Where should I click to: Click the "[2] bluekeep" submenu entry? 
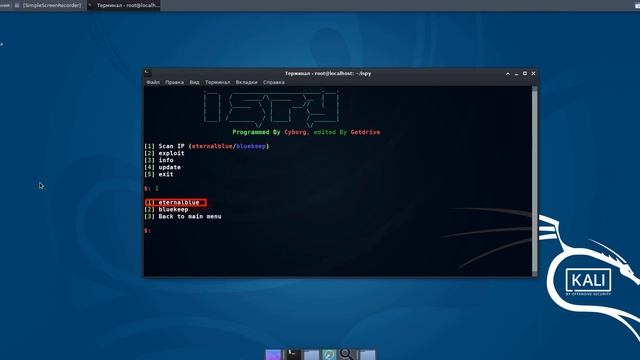point(166,209)
